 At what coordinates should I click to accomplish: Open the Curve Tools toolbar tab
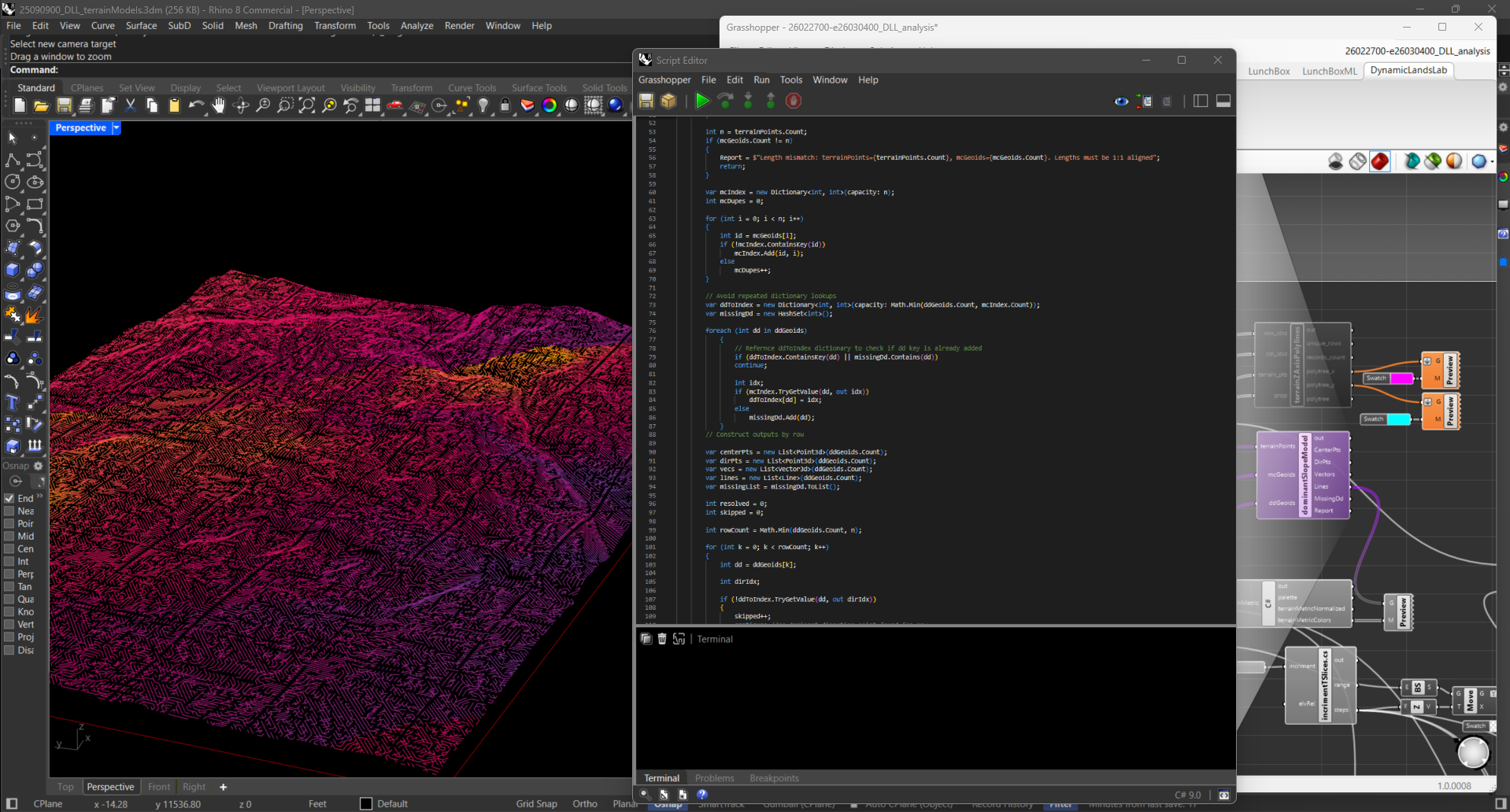click(472, 87)
